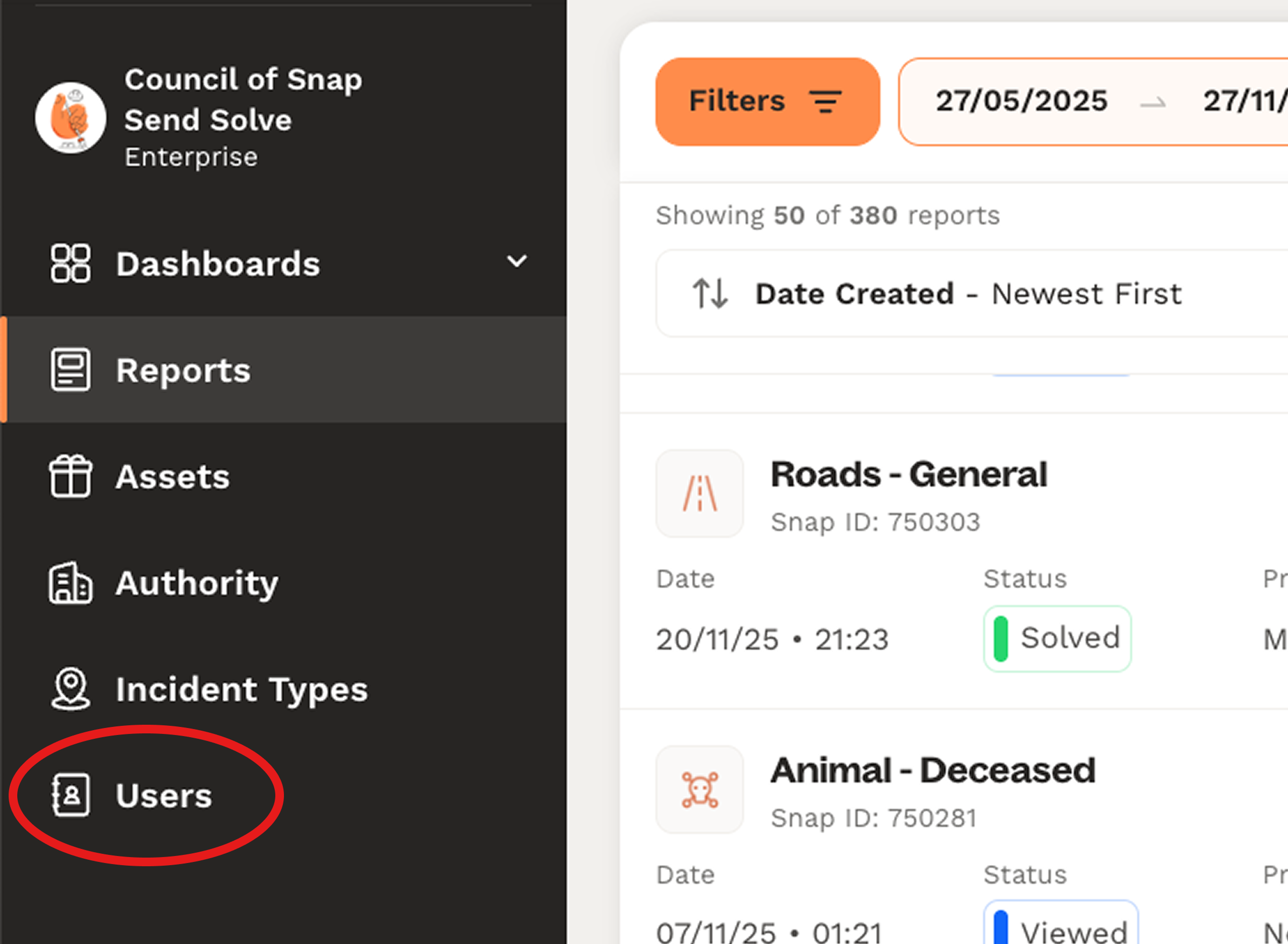
Task: Click the Reports sidebar icon
Action: (70, 370)
